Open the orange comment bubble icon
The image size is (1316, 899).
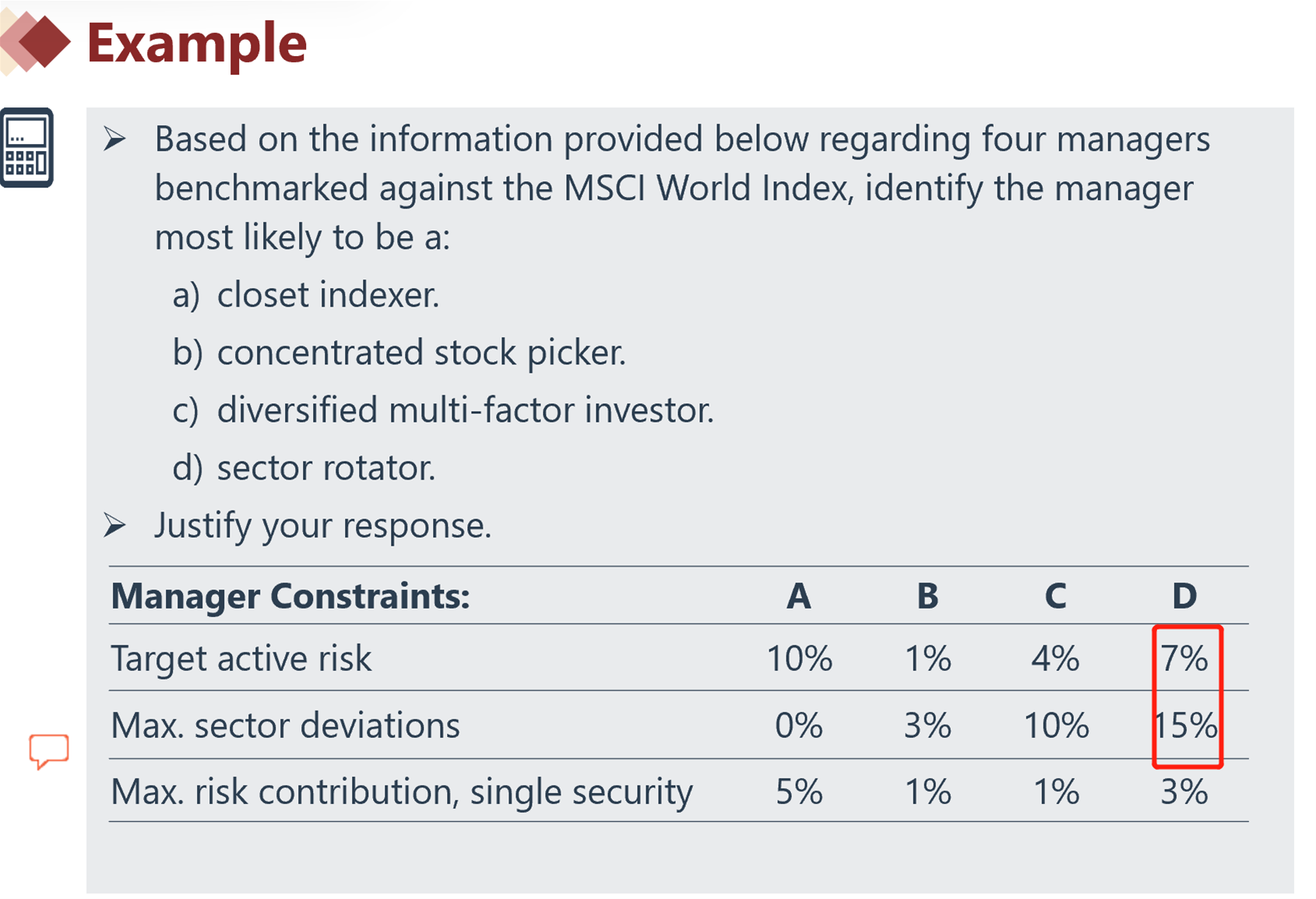[x=48, y=750]
